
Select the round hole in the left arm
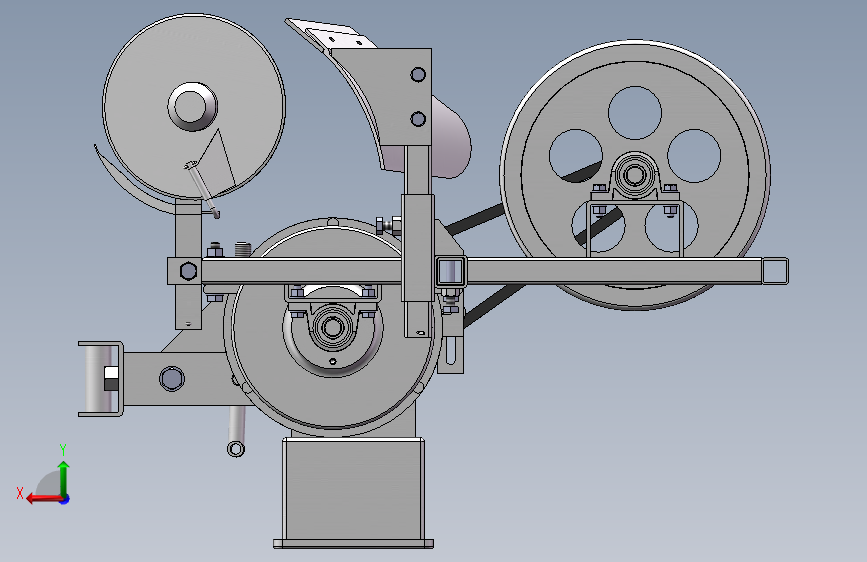[171, 379]
